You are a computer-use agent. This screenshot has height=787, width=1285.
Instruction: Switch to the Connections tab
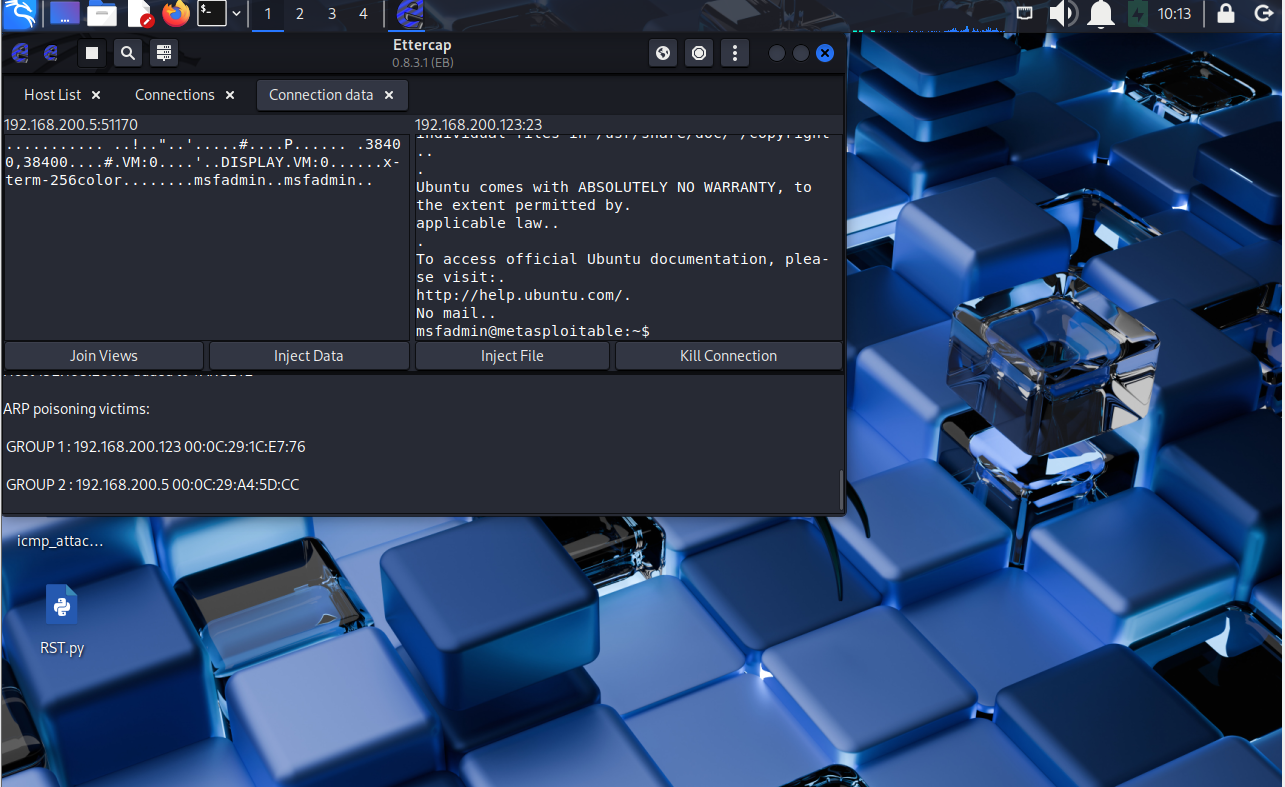175,95
